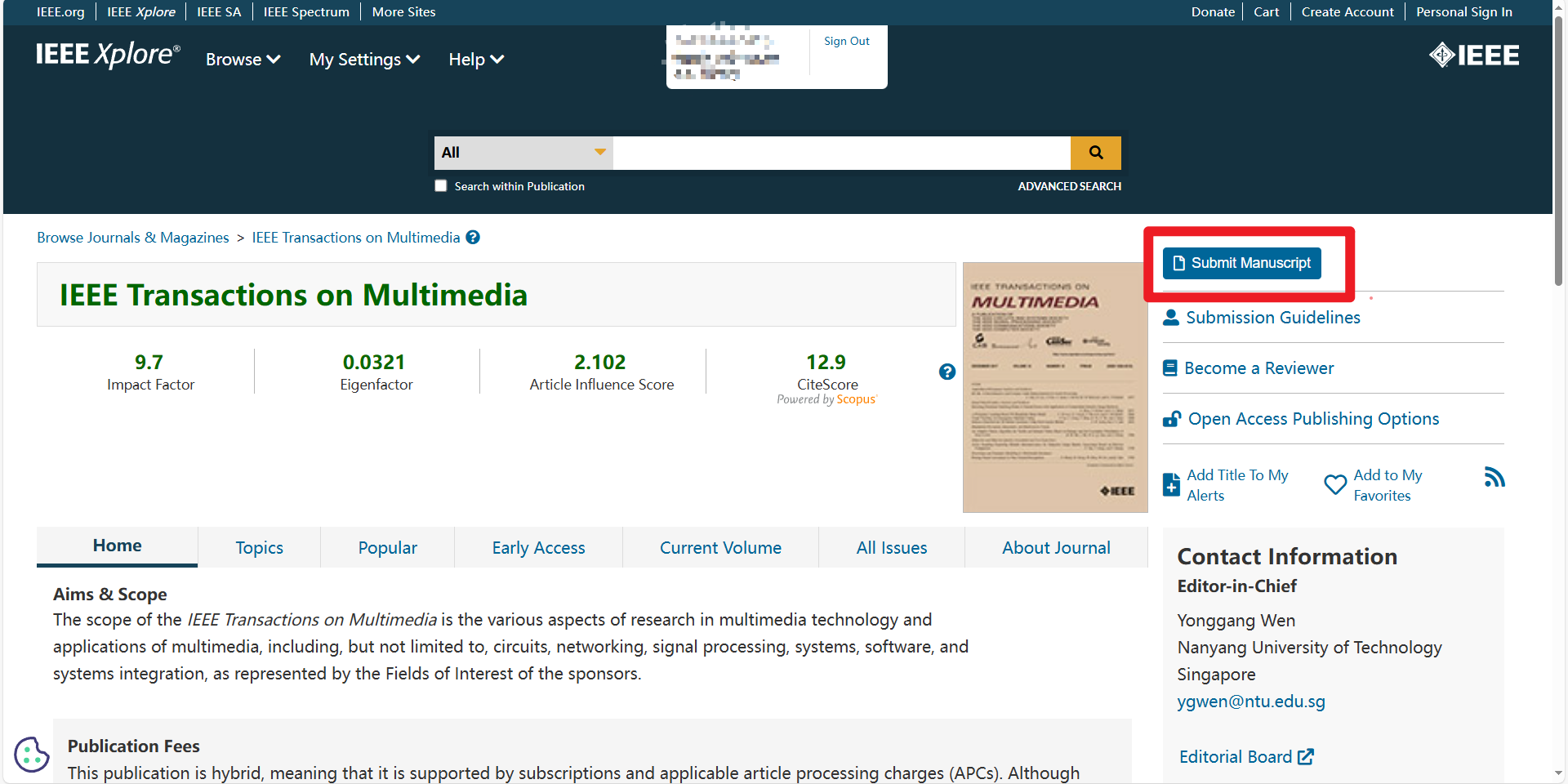
Task: Open the IEEE SA top link
Action: point(219,12)
